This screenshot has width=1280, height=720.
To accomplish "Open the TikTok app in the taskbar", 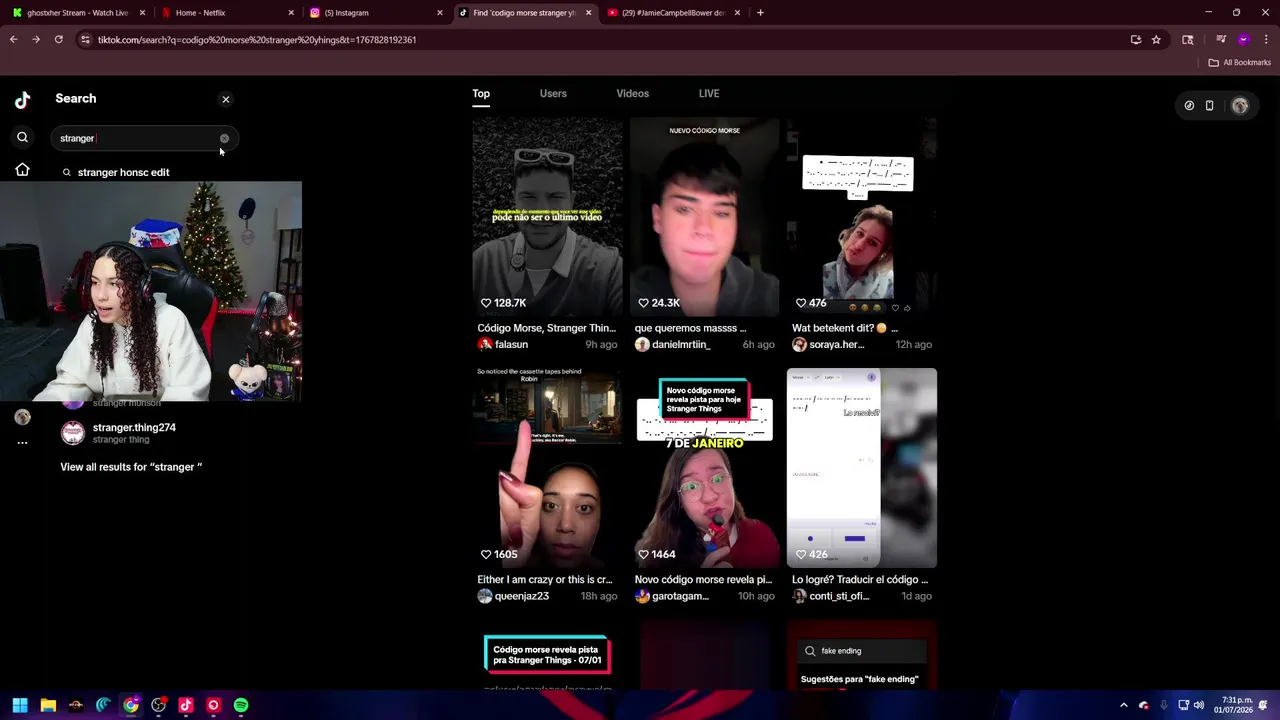I will tap(186, 705).
